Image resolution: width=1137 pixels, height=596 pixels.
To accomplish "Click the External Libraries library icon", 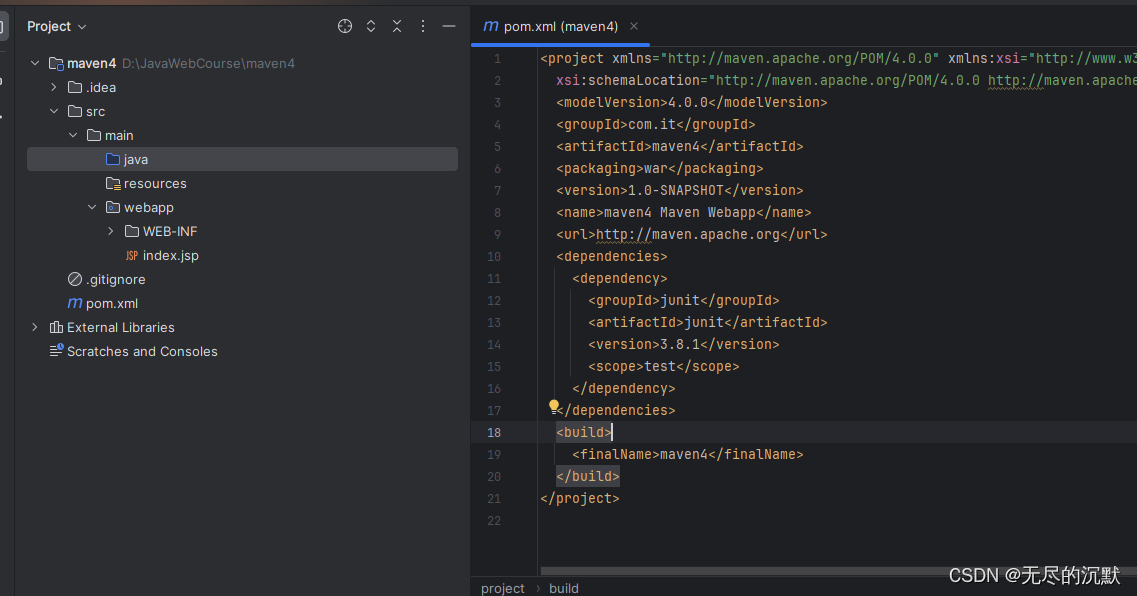I will point(56,327).
